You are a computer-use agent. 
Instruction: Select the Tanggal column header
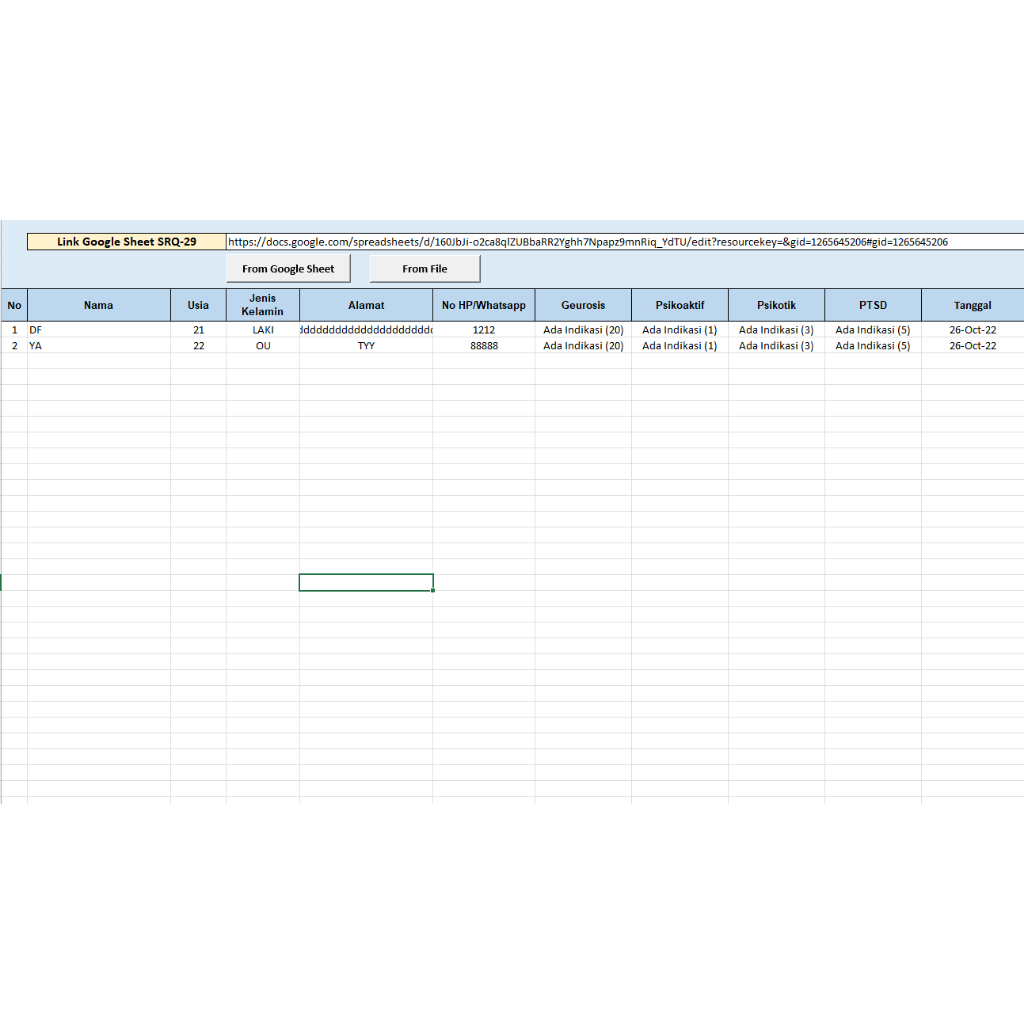[972, 305]
